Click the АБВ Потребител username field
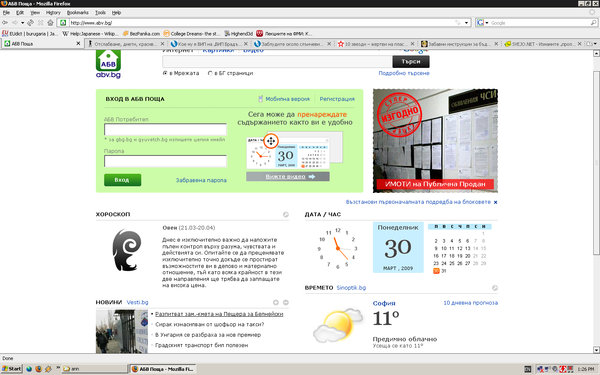The image size is (600, 375). tap(165, 130)
